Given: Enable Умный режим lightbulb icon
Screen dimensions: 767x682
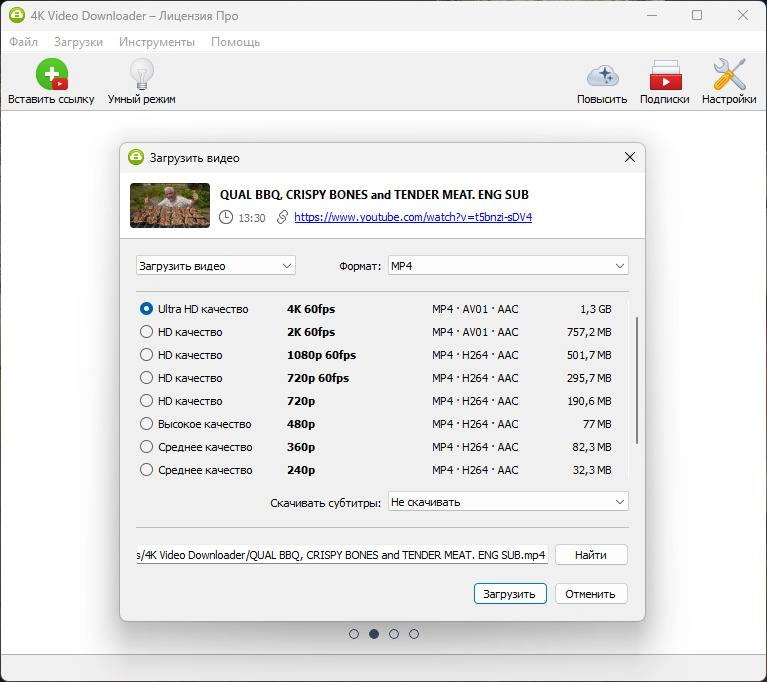Looking at the screenshot, I should click(x=142, y=74).
